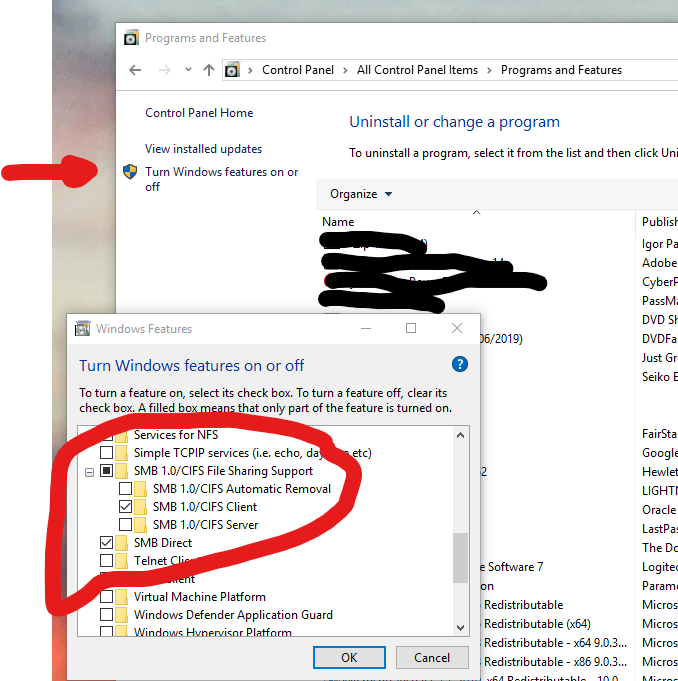The image size is (678, 681).
Task: Enable SMB 1.0/CIFS Automatic Removal checkbox
Action: point(126,489)
